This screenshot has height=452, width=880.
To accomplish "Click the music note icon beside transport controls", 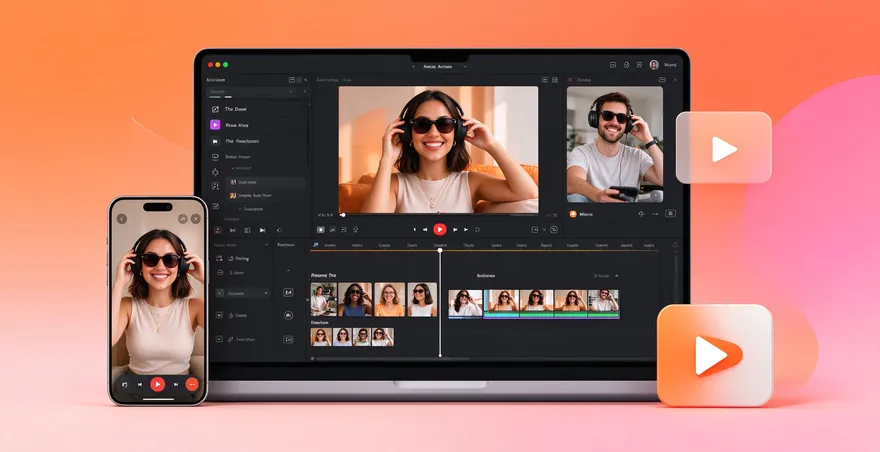I will pyautogui.click(x=477, y=230).
